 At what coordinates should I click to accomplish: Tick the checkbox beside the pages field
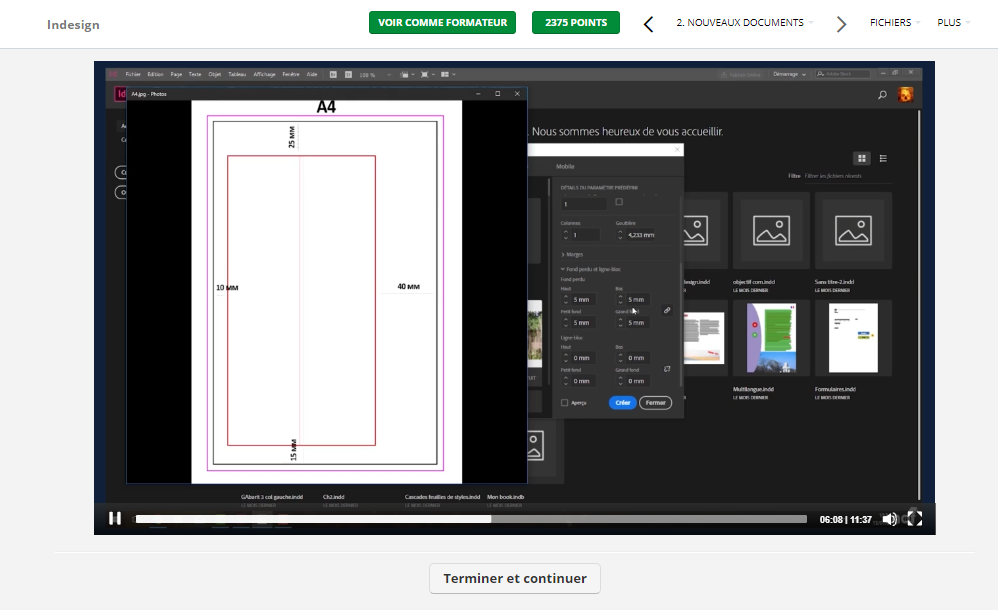point(619,202)
